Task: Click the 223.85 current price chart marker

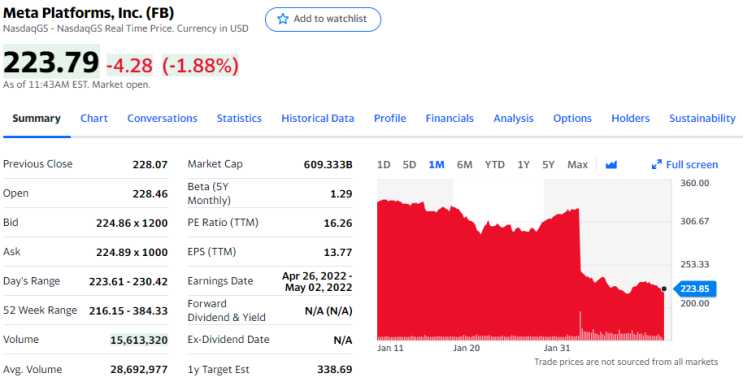Action: tap(695, 289)
